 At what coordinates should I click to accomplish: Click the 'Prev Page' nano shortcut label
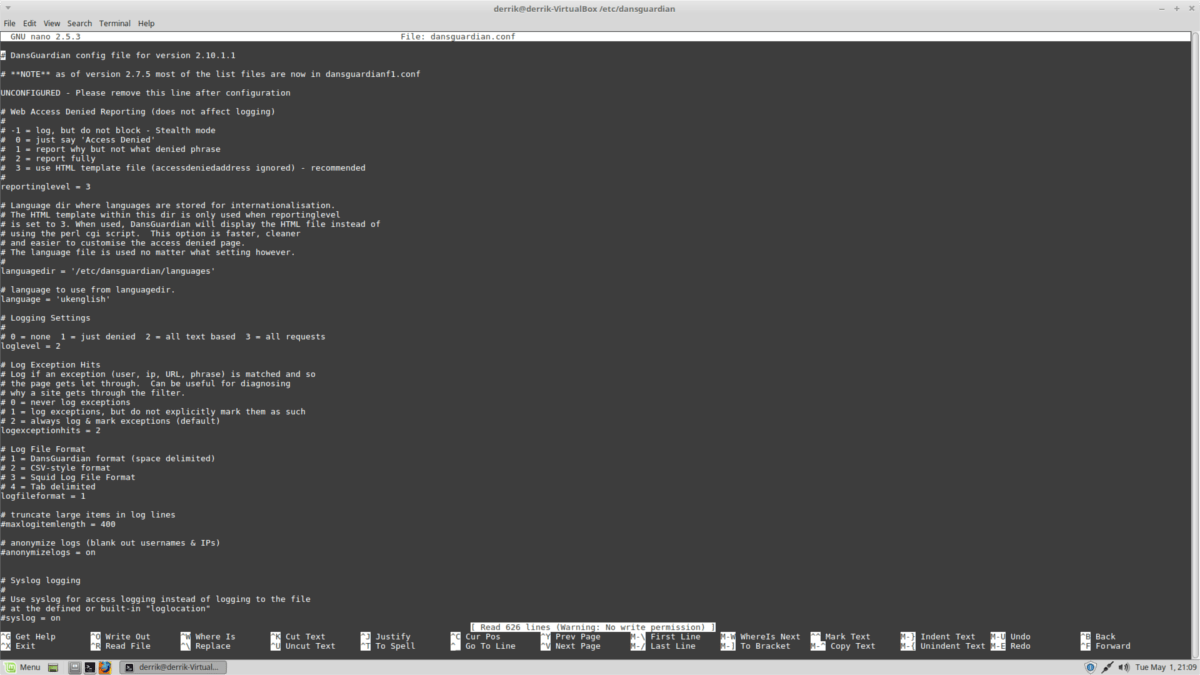pos(578,637)
